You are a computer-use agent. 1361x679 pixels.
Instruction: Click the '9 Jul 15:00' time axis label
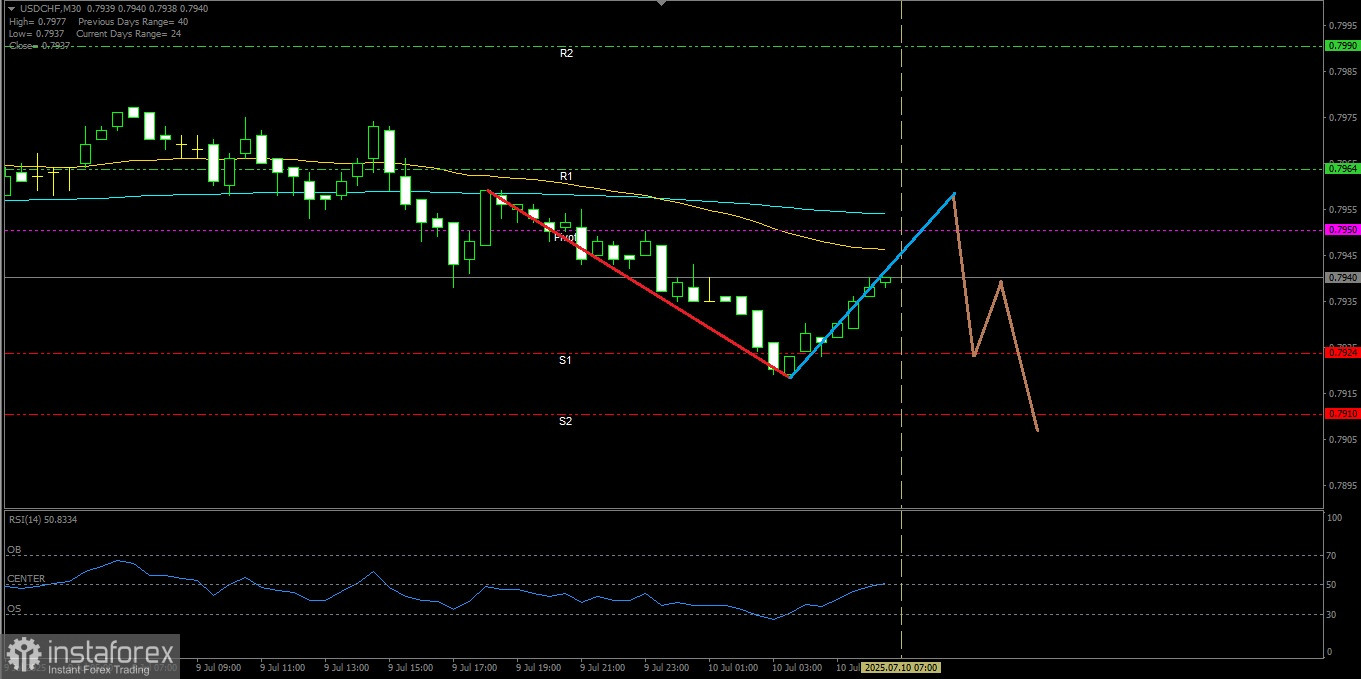pyautogui.click(x=411, y=667)
